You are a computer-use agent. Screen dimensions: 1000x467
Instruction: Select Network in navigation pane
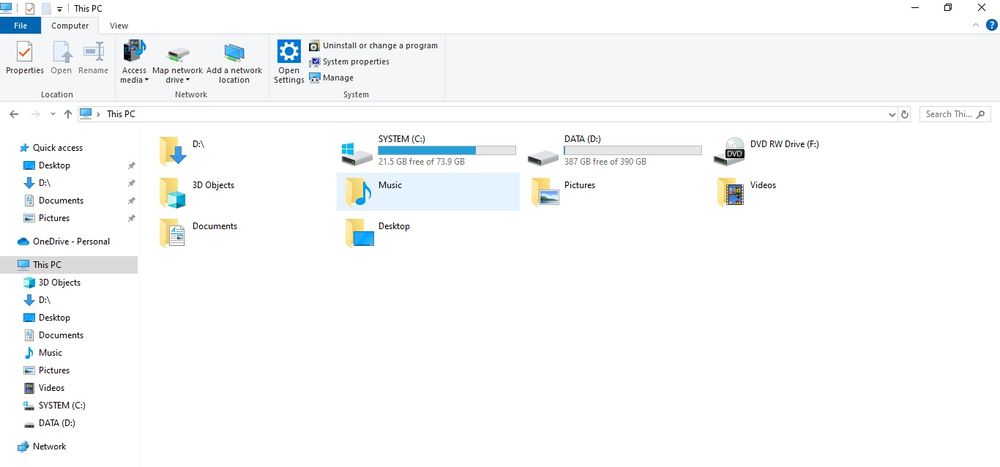(49, 447)
